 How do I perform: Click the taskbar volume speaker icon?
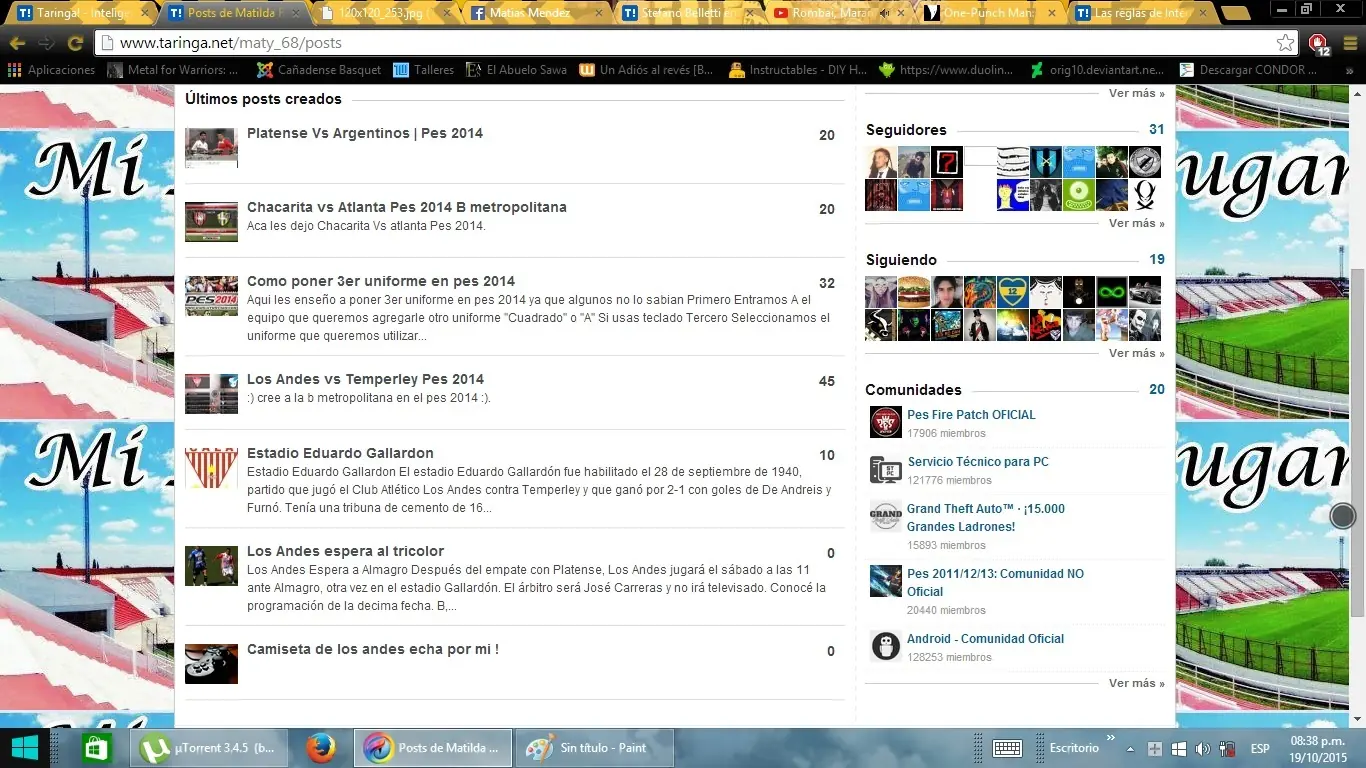click(1202, 749)
